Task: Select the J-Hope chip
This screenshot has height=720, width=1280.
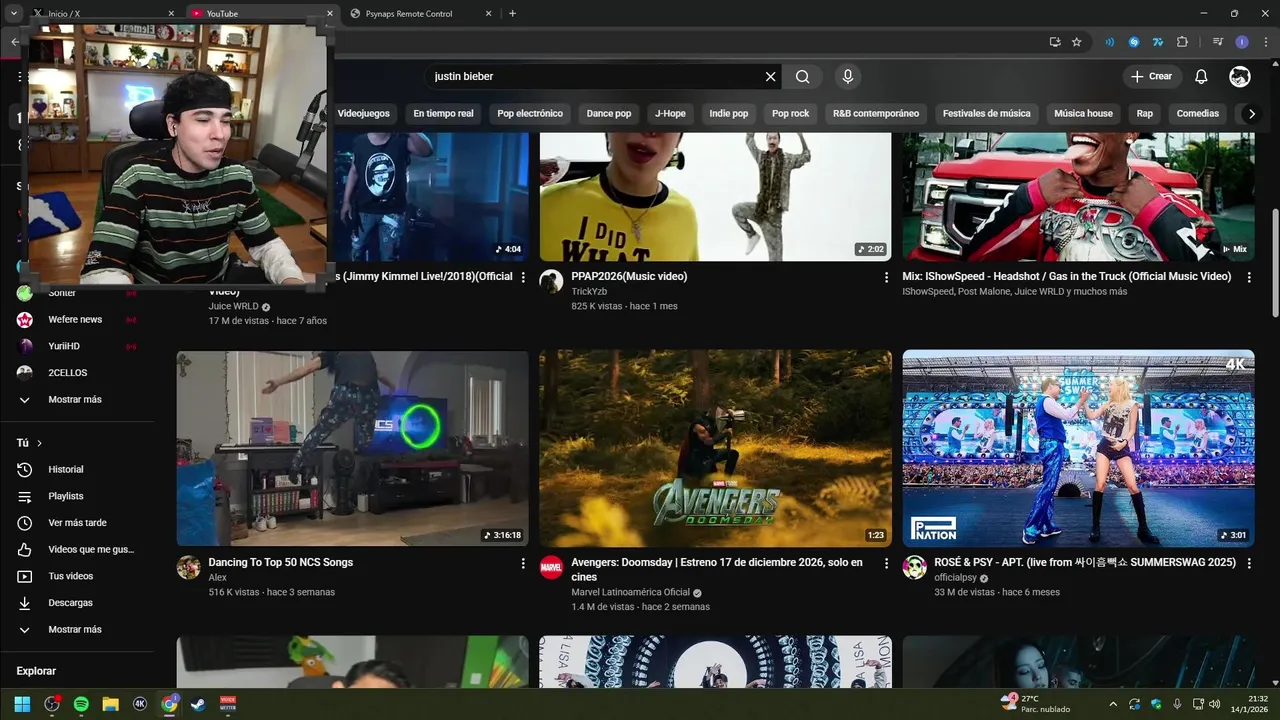Action: click(670, 114)
